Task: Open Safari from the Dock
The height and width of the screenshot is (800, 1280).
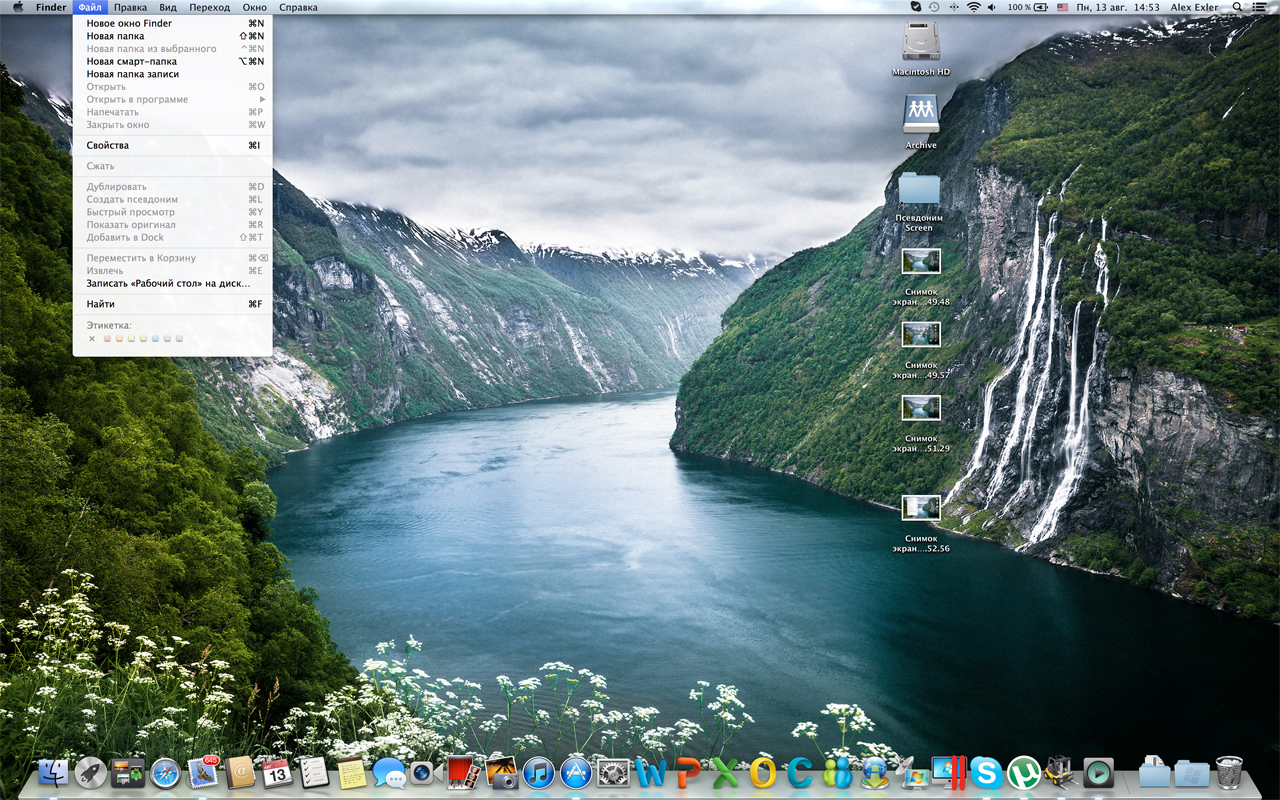Action: pos(165,773)
